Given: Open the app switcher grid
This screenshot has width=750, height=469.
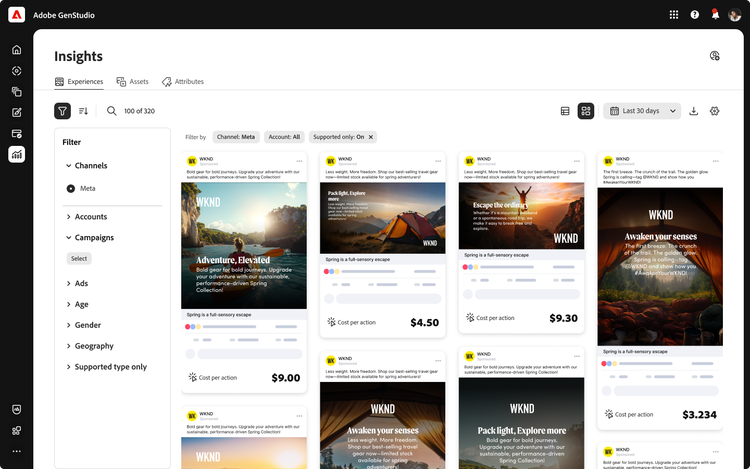Looking at the screenshot, I should click(674, 15).
